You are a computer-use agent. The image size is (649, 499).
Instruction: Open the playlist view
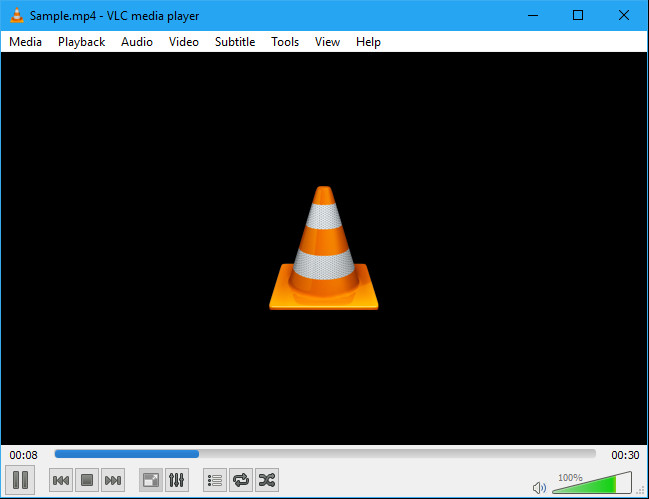pyautogui.click(x=215, y=480)
